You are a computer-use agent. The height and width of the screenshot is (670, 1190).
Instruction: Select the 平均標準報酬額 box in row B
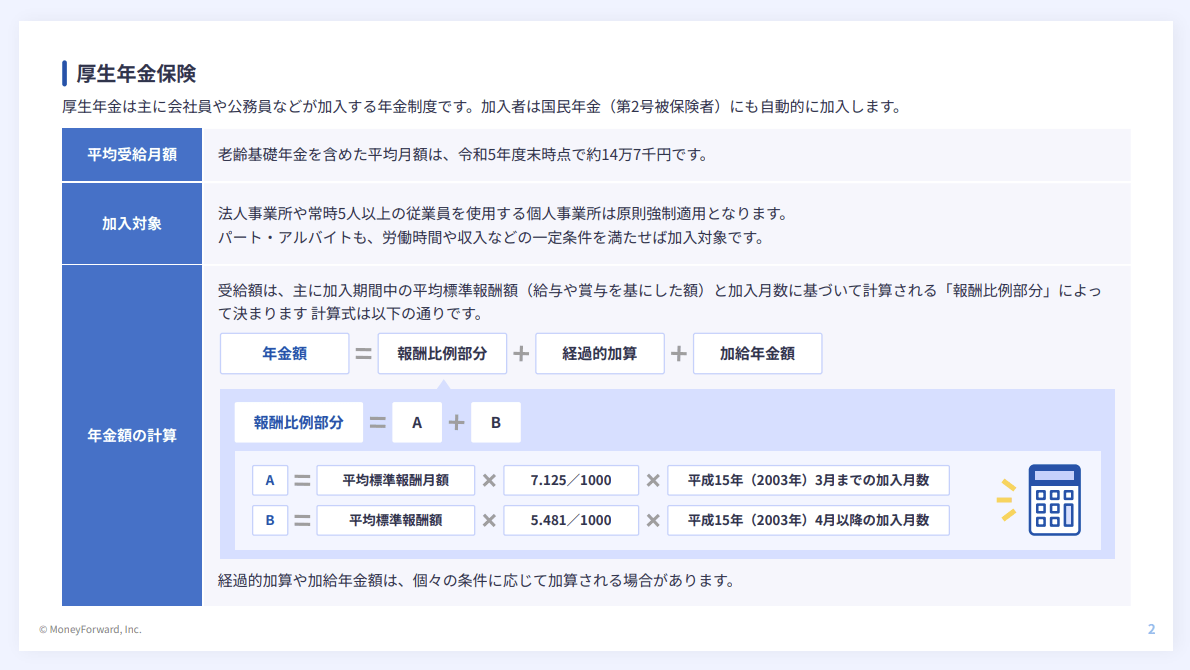point(395,520)
